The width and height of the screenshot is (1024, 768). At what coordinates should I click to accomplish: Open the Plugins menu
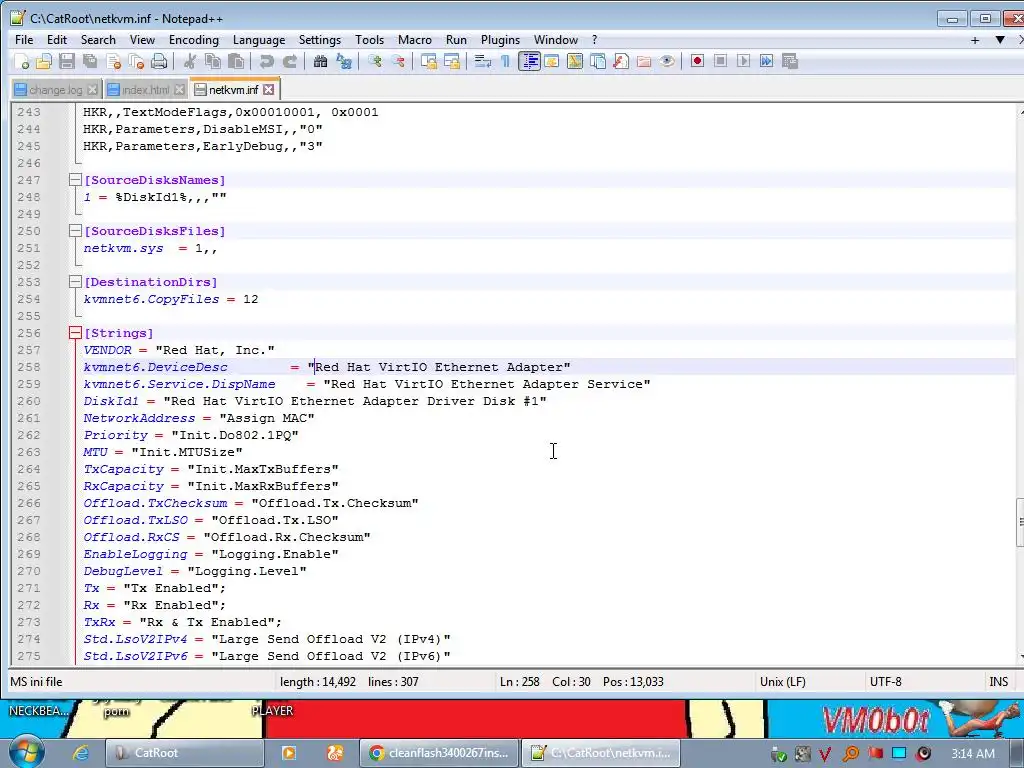click(x=500, y=40)
